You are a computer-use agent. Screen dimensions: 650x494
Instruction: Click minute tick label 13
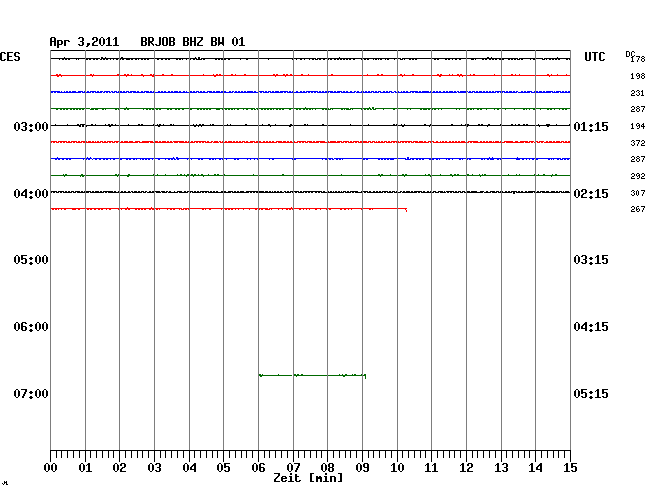click(x=501, y=468)
